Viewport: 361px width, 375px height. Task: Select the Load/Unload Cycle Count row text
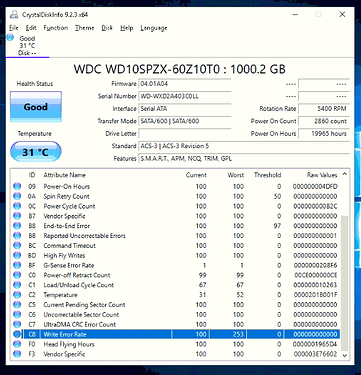pos(79,285)
